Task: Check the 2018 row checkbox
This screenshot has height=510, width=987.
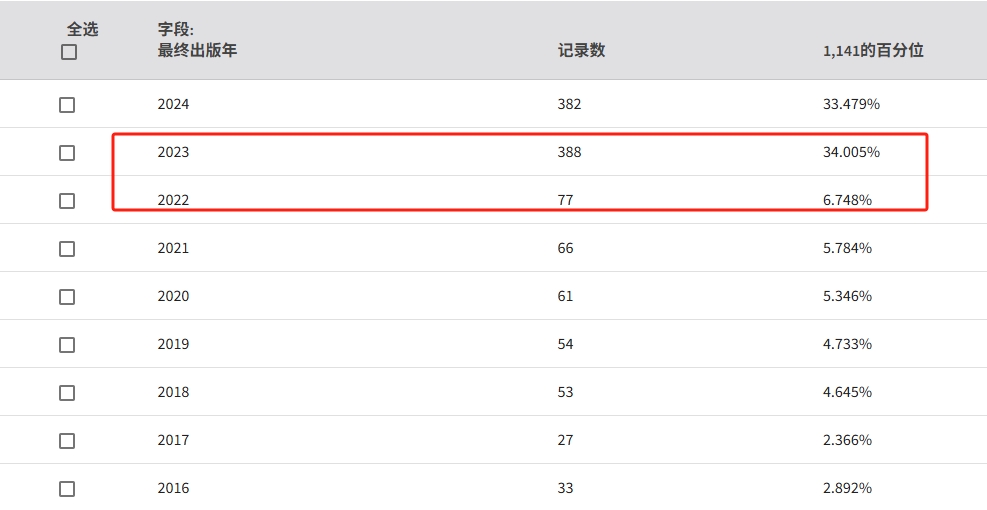Action: pos(67,393)
